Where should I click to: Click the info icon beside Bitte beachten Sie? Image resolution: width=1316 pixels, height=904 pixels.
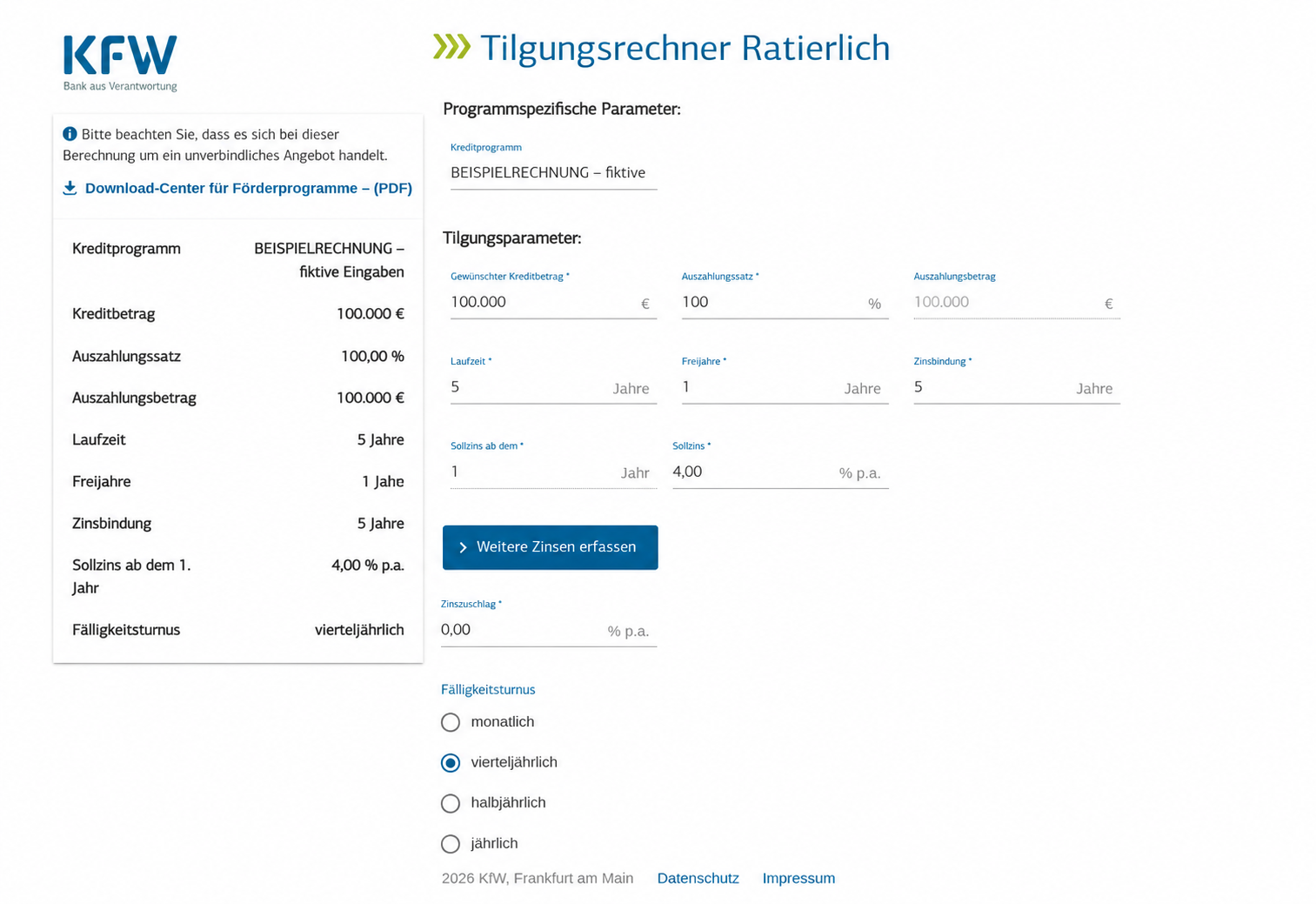click(70, 134)
